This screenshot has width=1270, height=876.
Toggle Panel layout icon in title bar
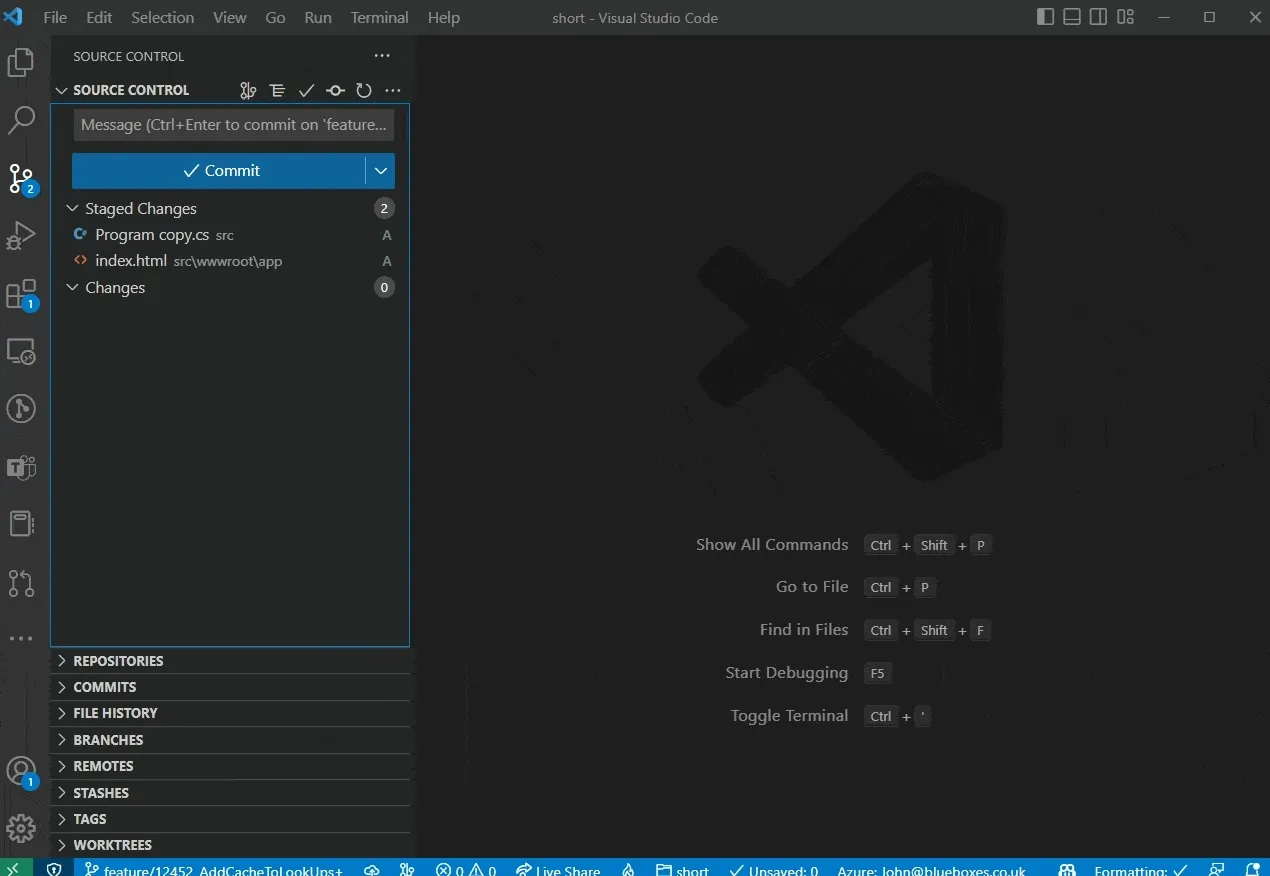click(x=1072, y=17)
